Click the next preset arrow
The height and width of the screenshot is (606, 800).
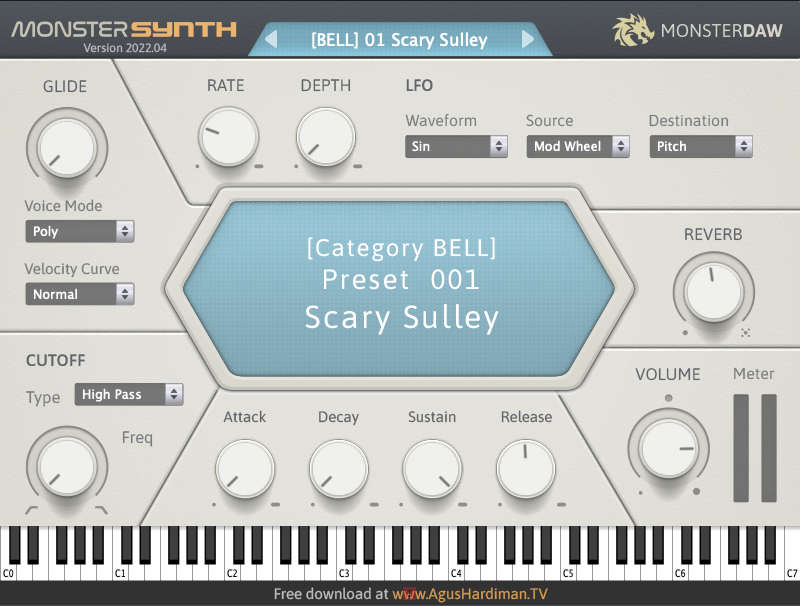click(529, 39)
